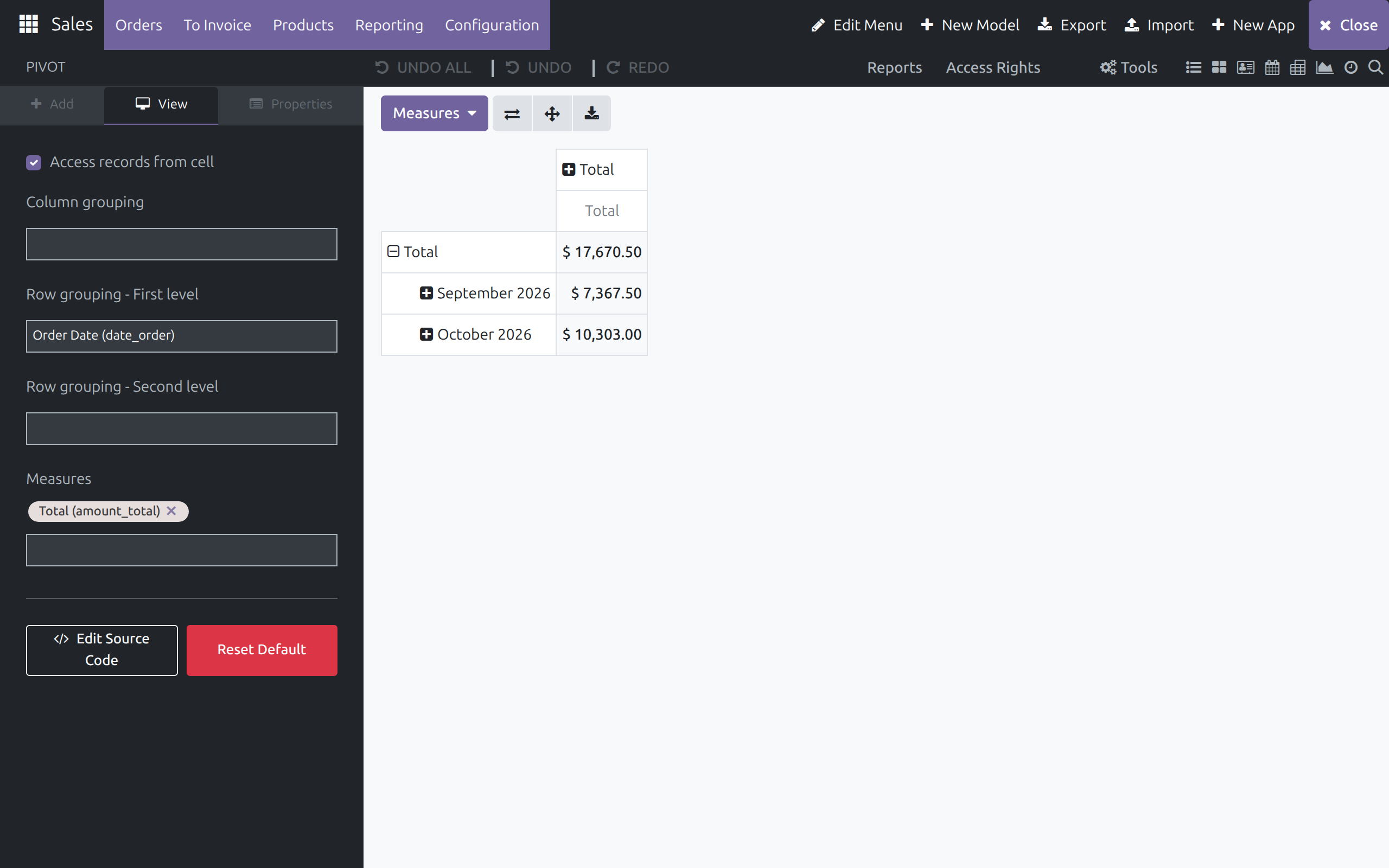Viewport: 1389px width, 868px height.
Task: Open the Reports link
Action: coord(894,68)
